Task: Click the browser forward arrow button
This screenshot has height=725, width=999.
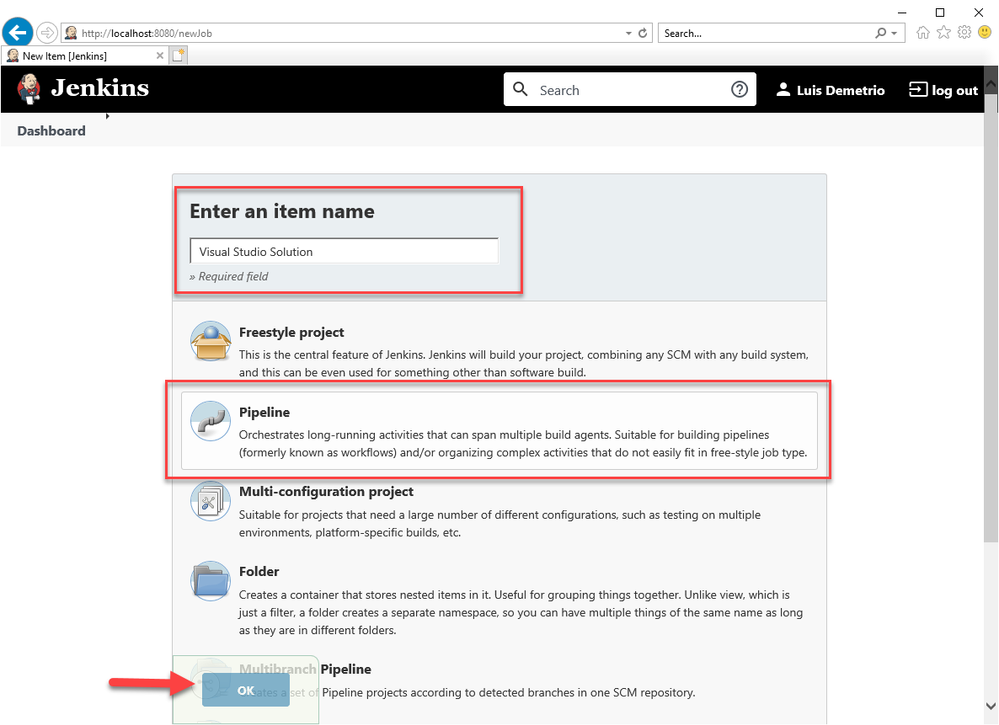Action: click(47, 32)
